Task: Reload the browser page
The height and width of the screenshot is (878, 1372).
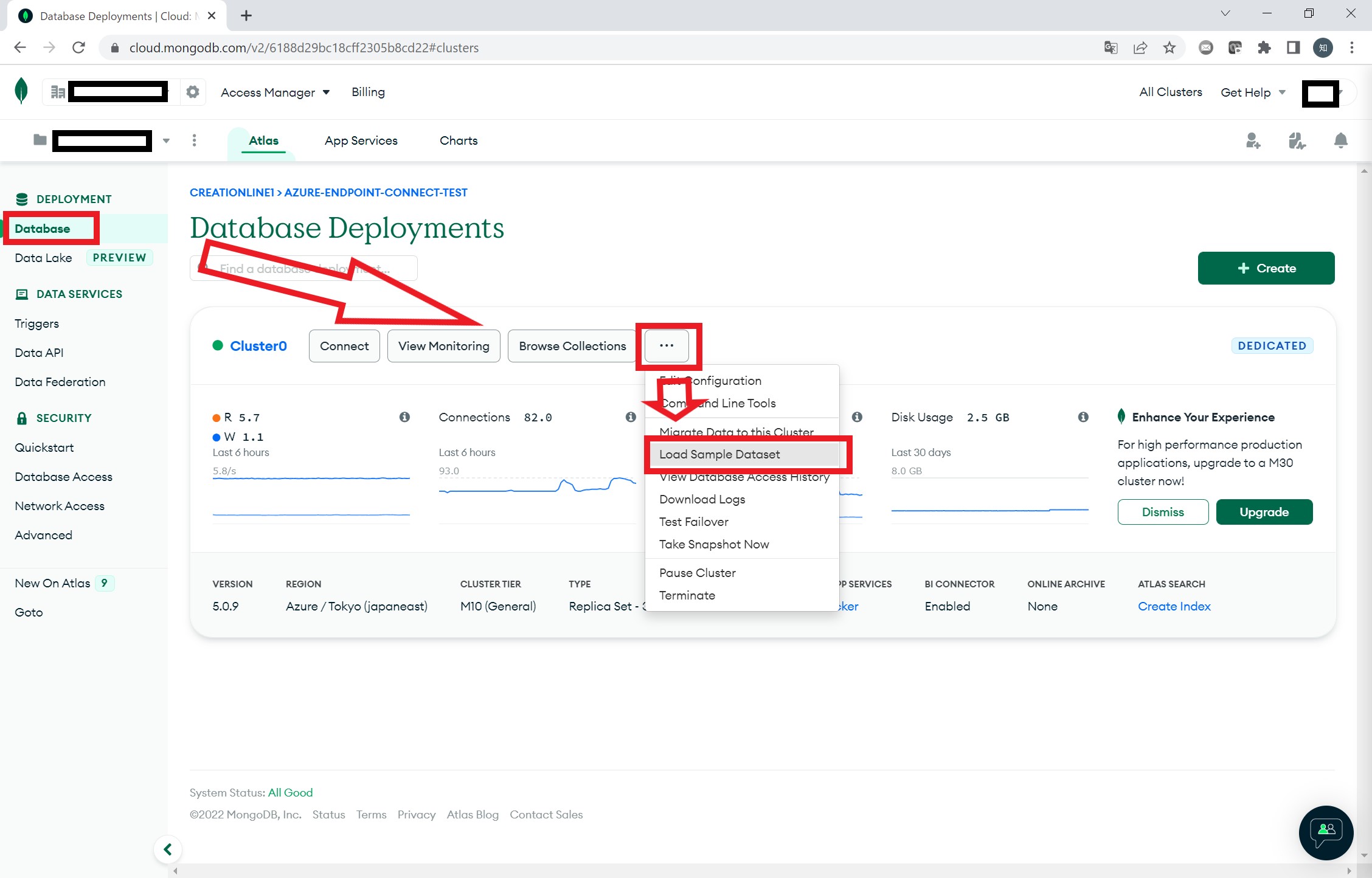Action: coord(78,47)
